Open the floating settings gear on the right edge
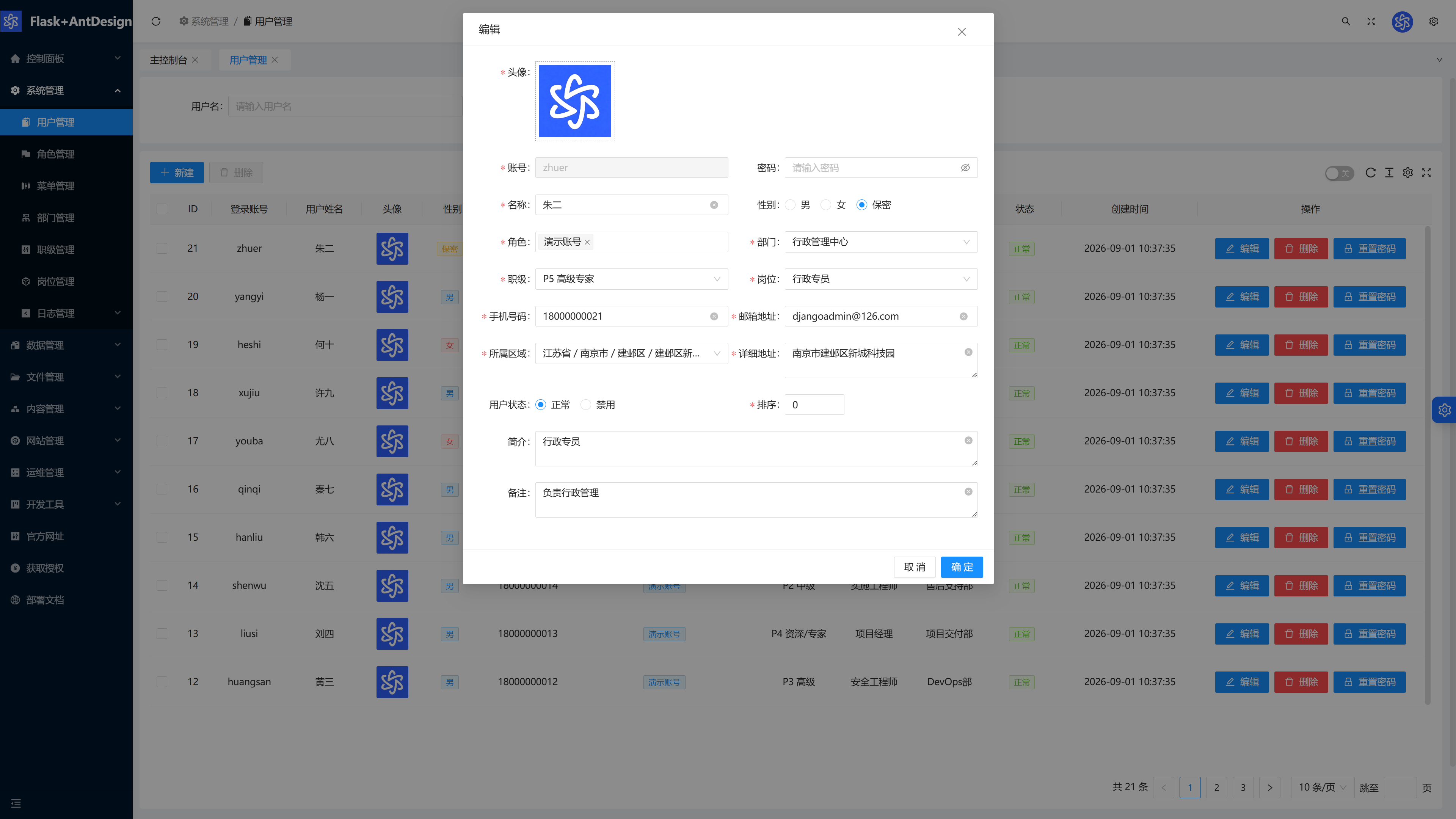 tap(1445, 410)
